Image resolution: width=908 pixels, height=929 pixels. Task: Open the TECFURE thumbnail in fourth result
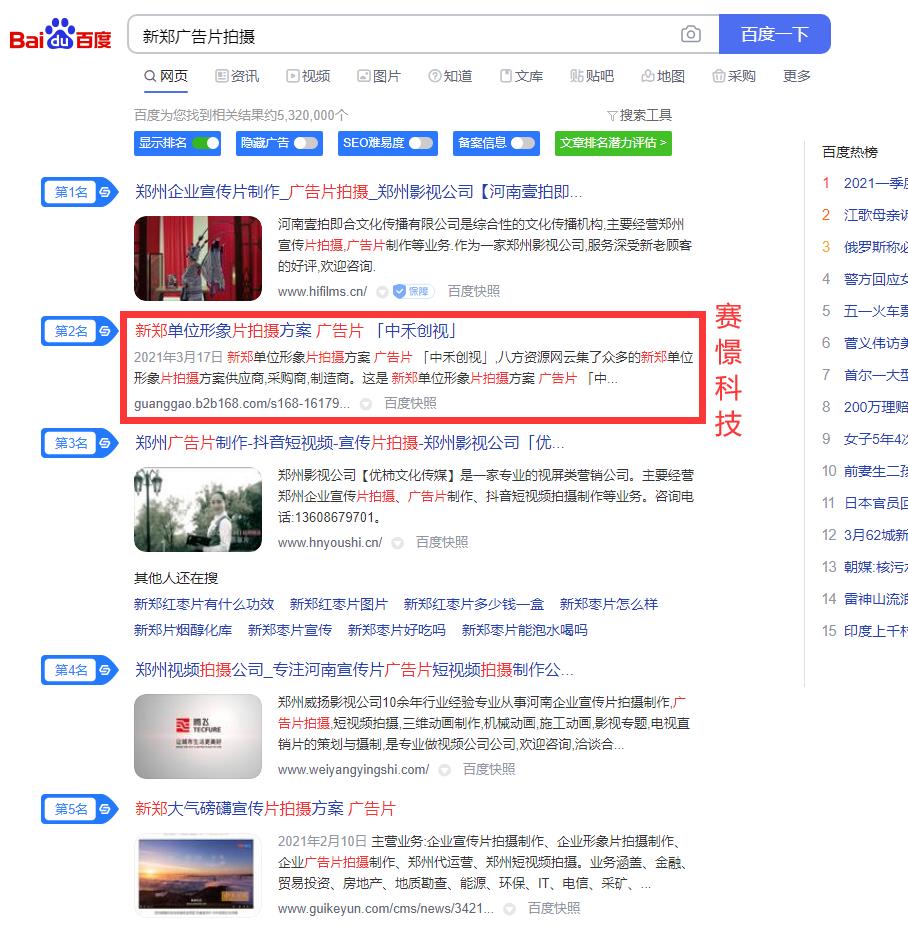[x=198, y=736]
